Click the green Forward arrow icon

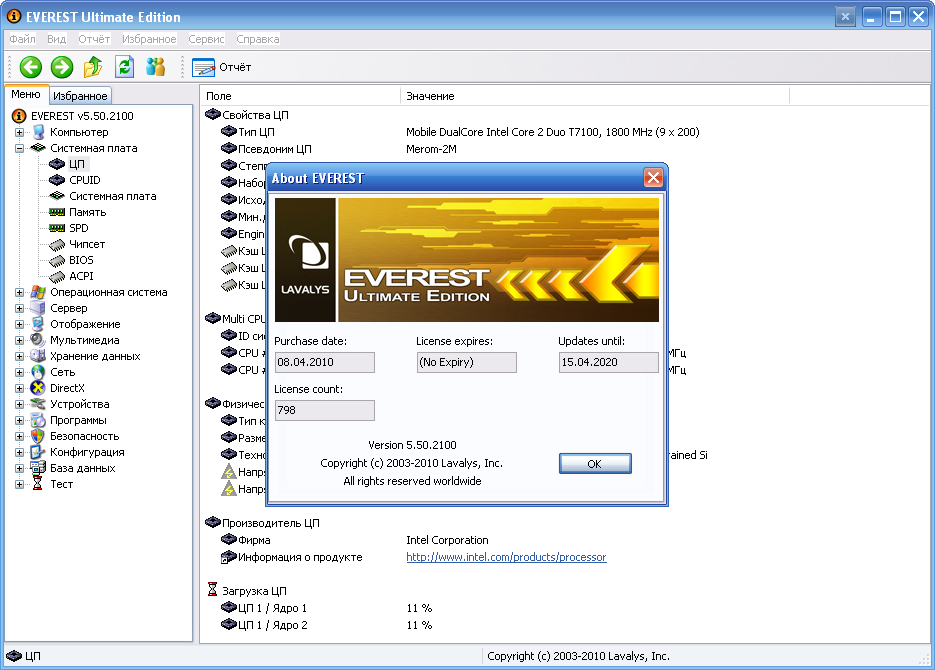click(62, 67)
